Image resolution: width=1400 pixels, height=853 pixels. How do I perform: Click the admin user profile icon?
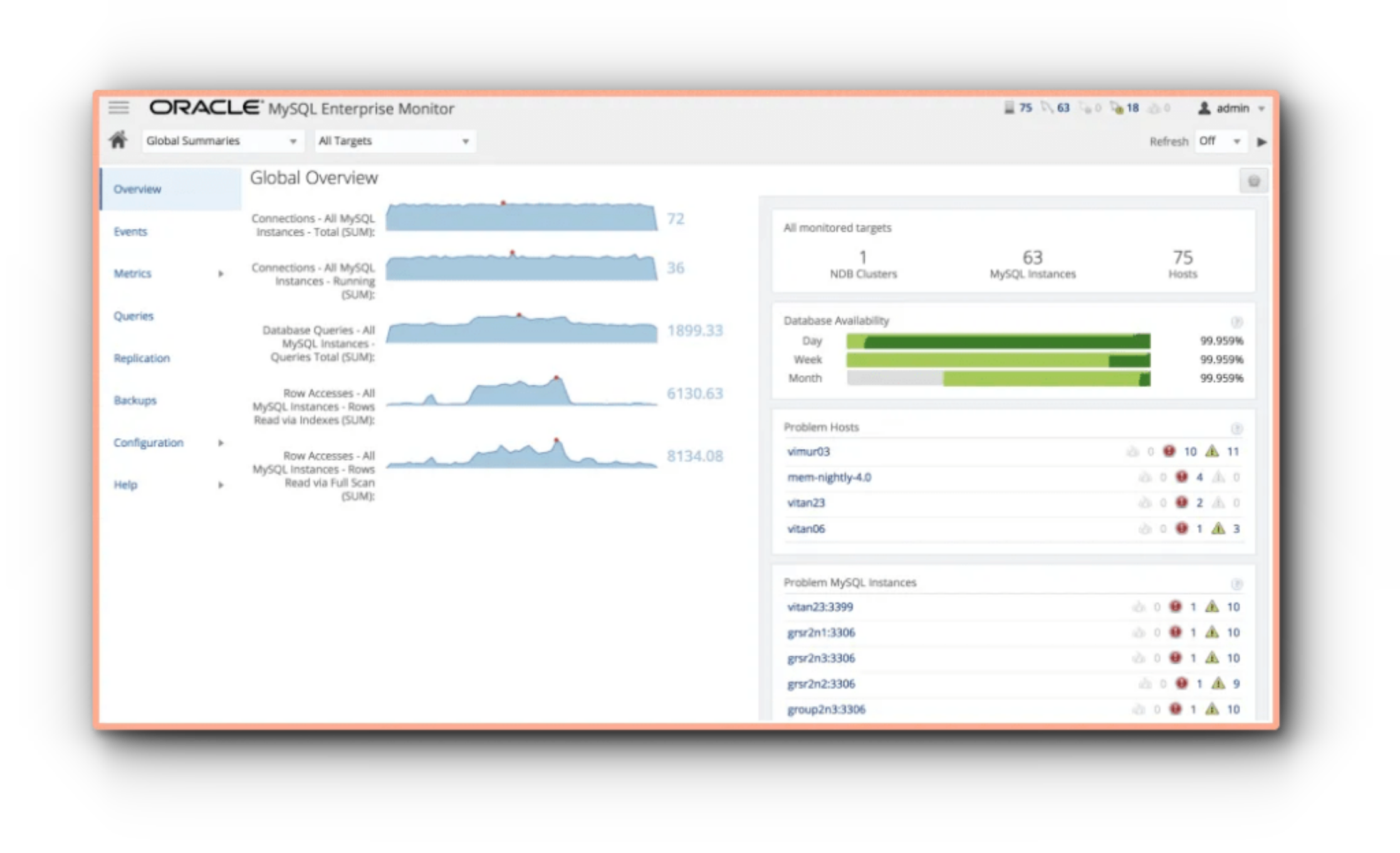pos(1204,108)
